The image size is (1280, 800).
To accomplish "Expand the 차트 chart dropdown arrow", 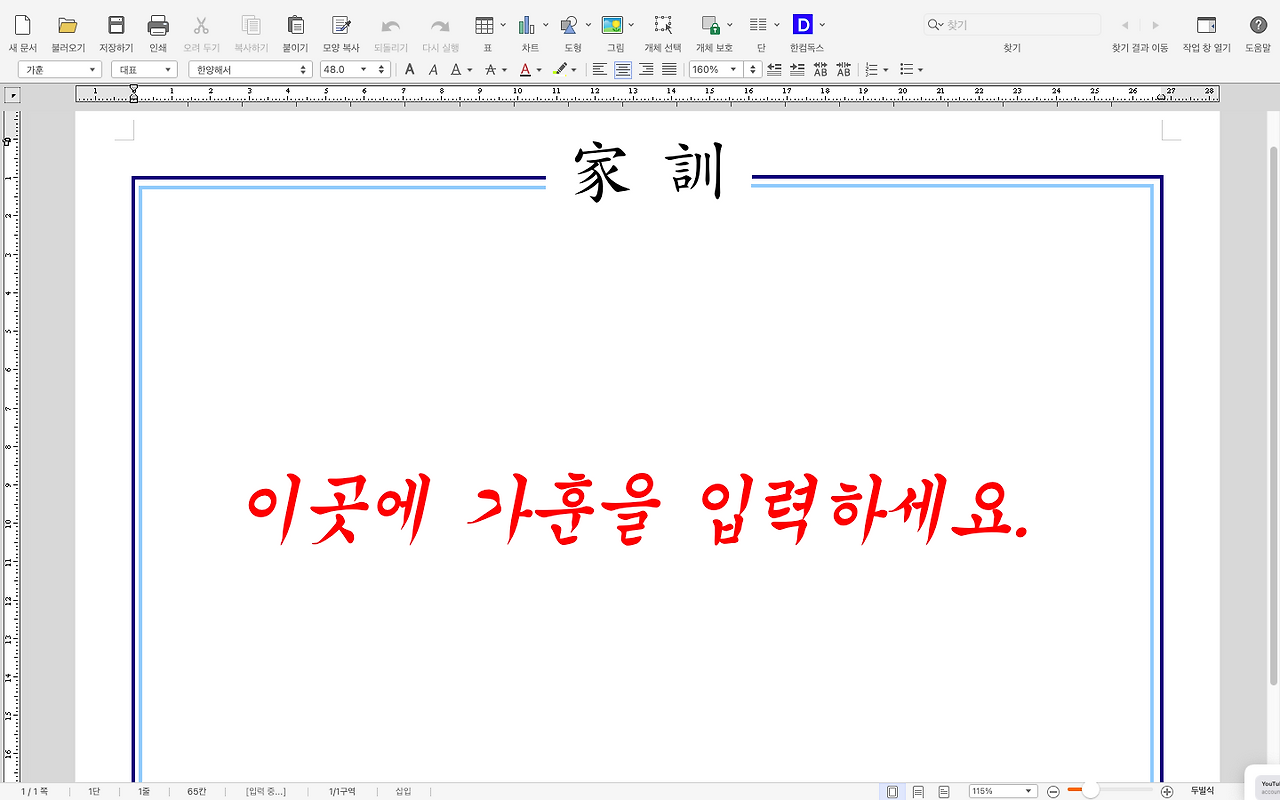I will coord(545,25).
